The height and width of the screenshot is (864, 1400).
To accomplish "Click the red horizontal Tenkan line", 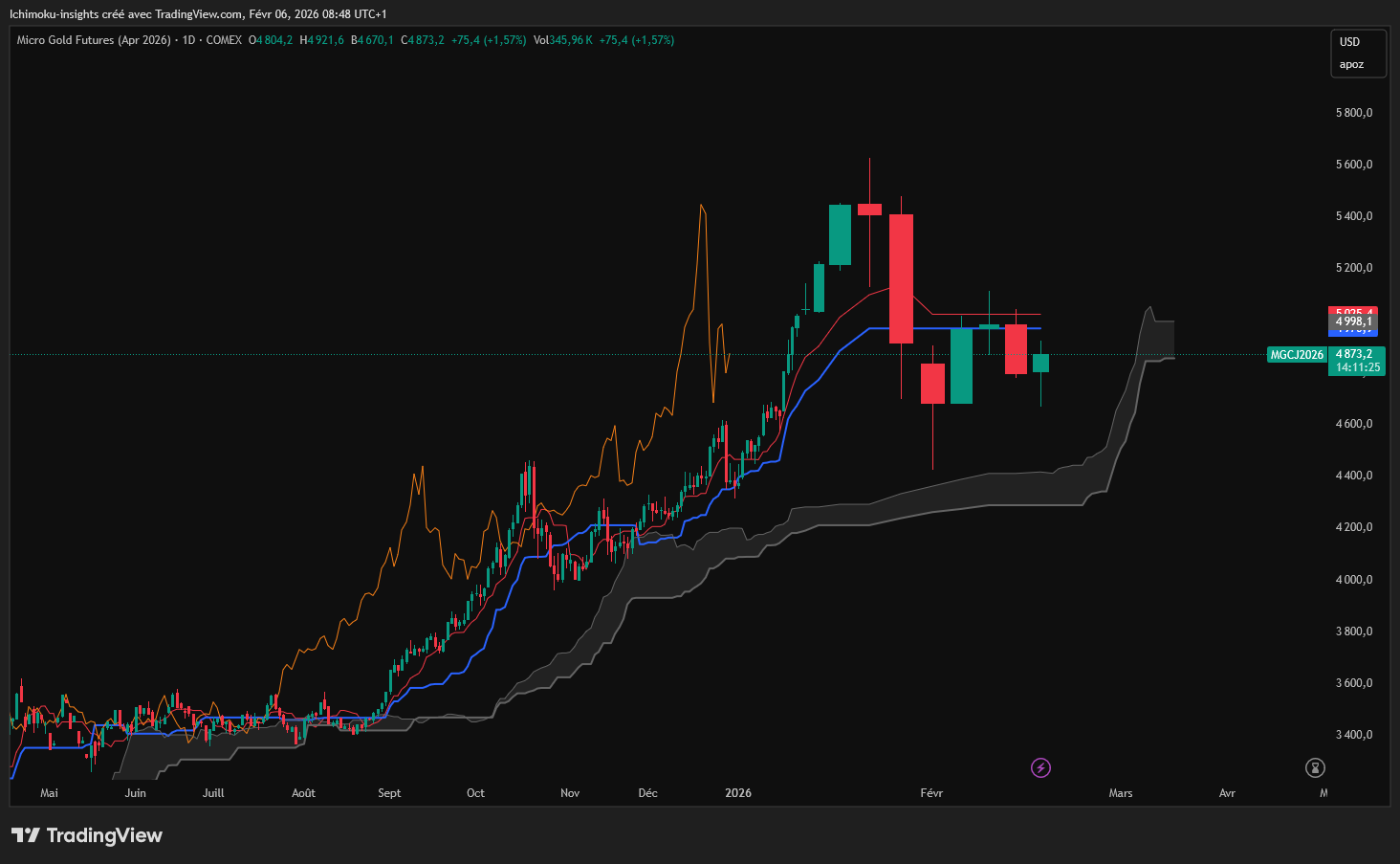I will point(985,314).
